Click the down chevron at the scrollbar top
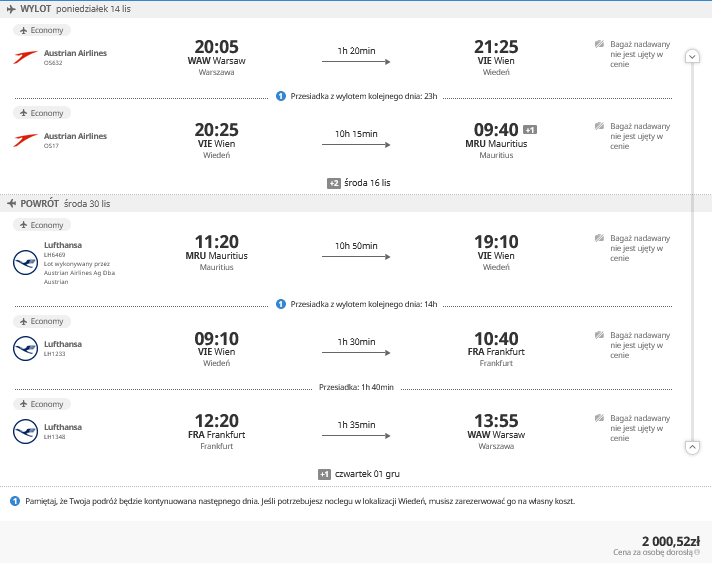 [692, 56]
